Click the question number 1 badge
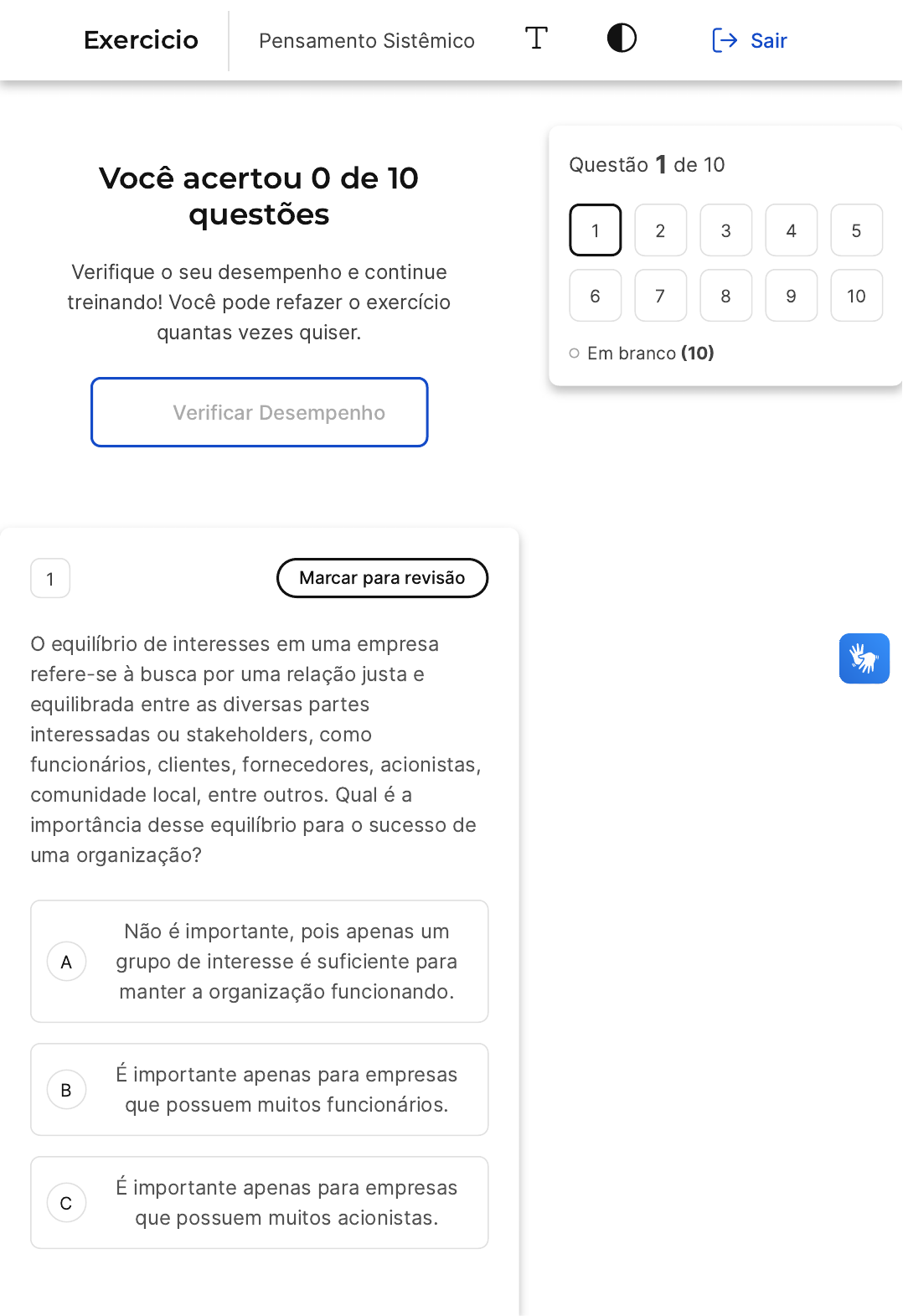903x1316 pixels. point(50,579)
